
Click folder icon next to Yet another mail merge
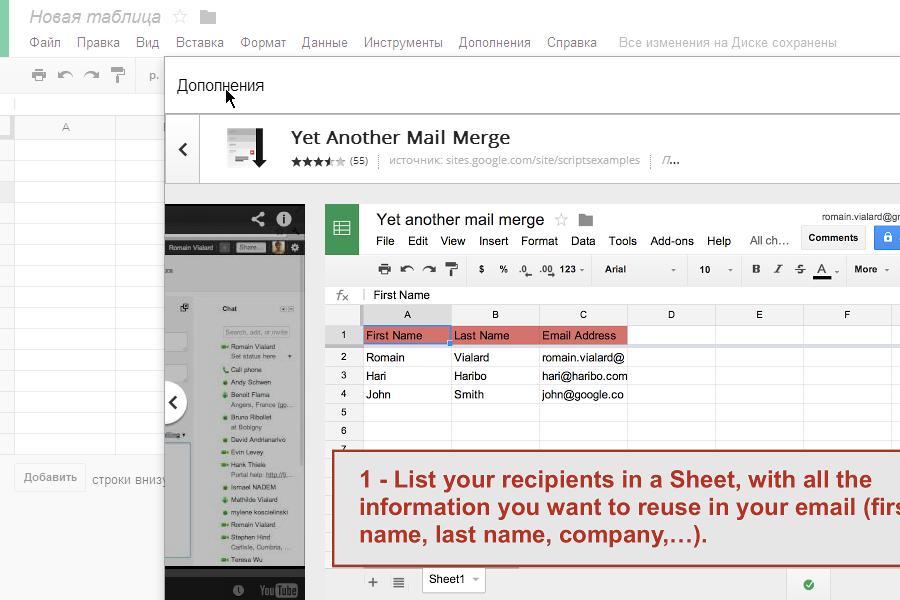click(x=585, y=220)
